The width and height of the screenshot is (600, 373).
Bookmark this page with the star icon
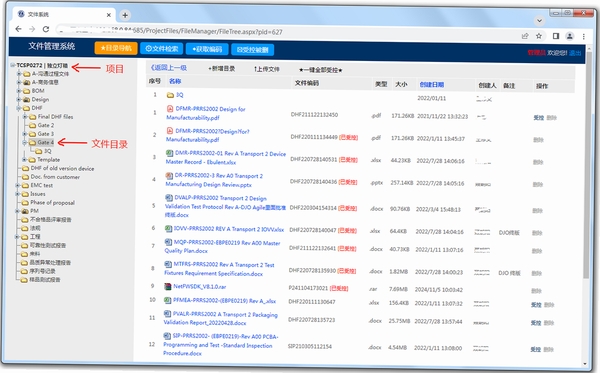tap(539, 36)
